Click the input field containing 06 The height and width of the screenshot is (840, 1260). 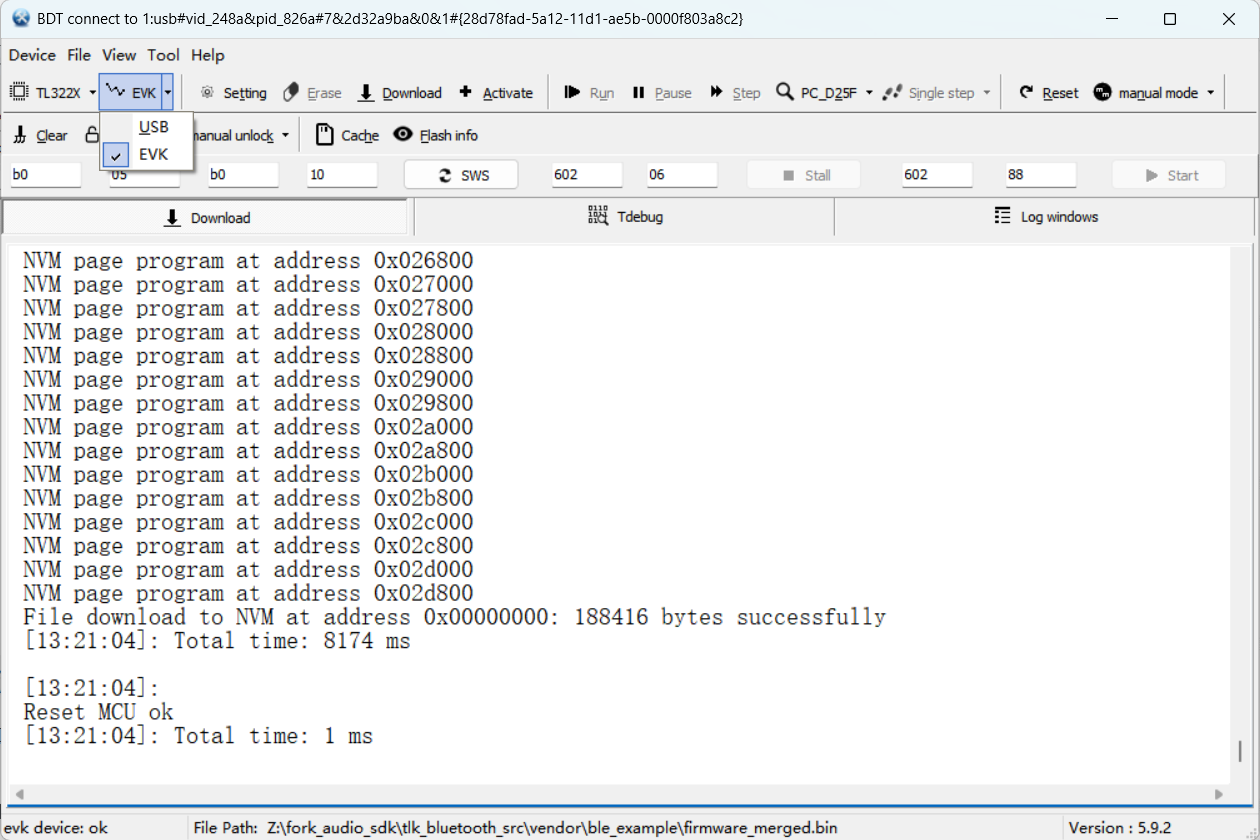(682, 175)
